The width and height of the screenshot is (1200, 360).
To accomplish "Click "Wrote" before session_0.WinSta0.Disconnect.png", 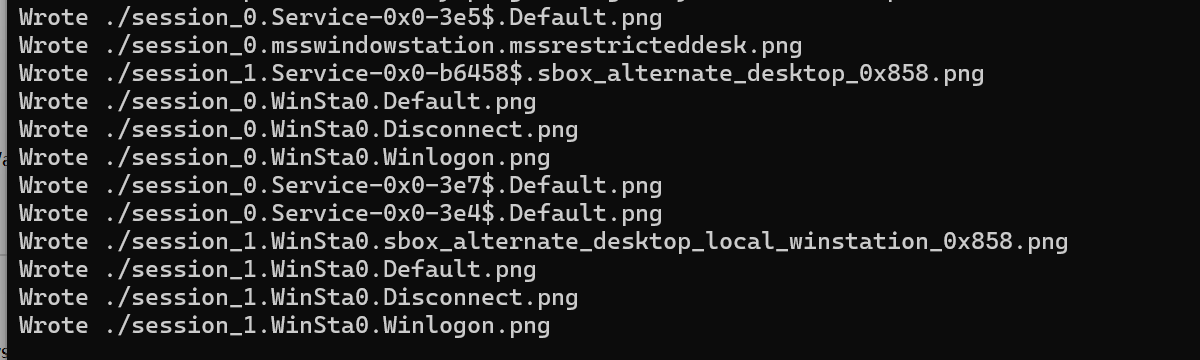I will [53, 129].
